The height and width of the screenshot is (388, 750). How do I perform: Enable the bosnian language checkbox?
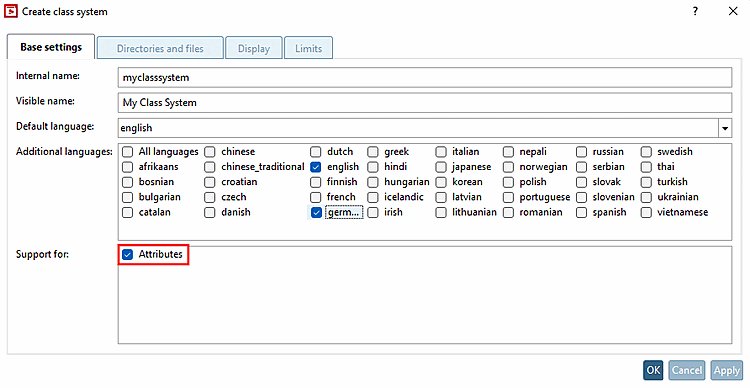tap(127, 182)
